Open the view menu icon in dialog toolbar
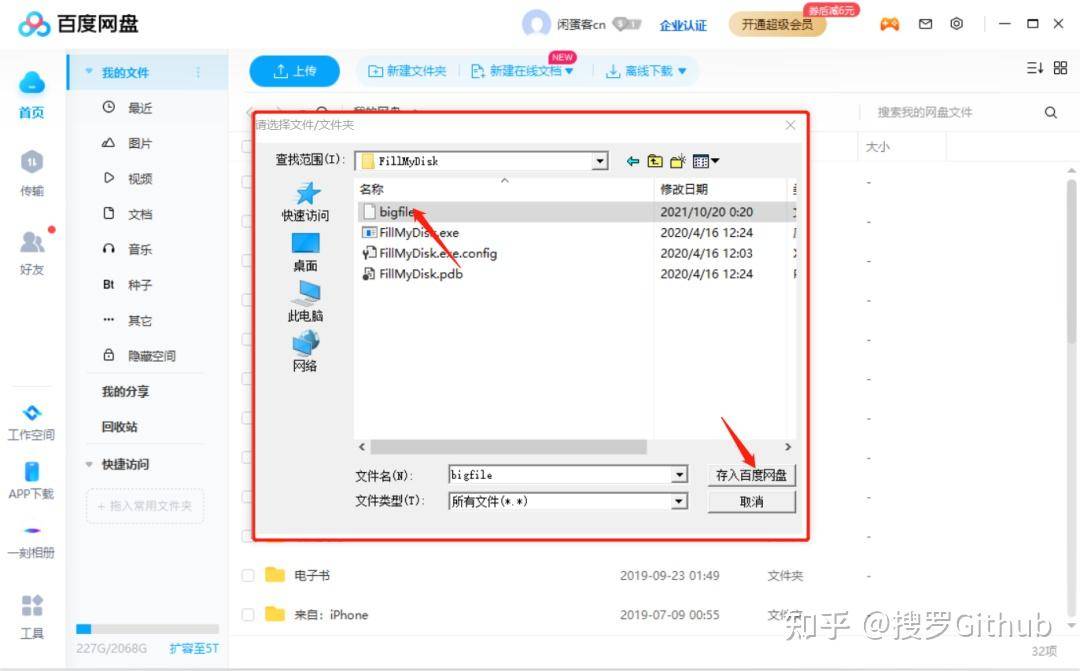 [705, 161]
